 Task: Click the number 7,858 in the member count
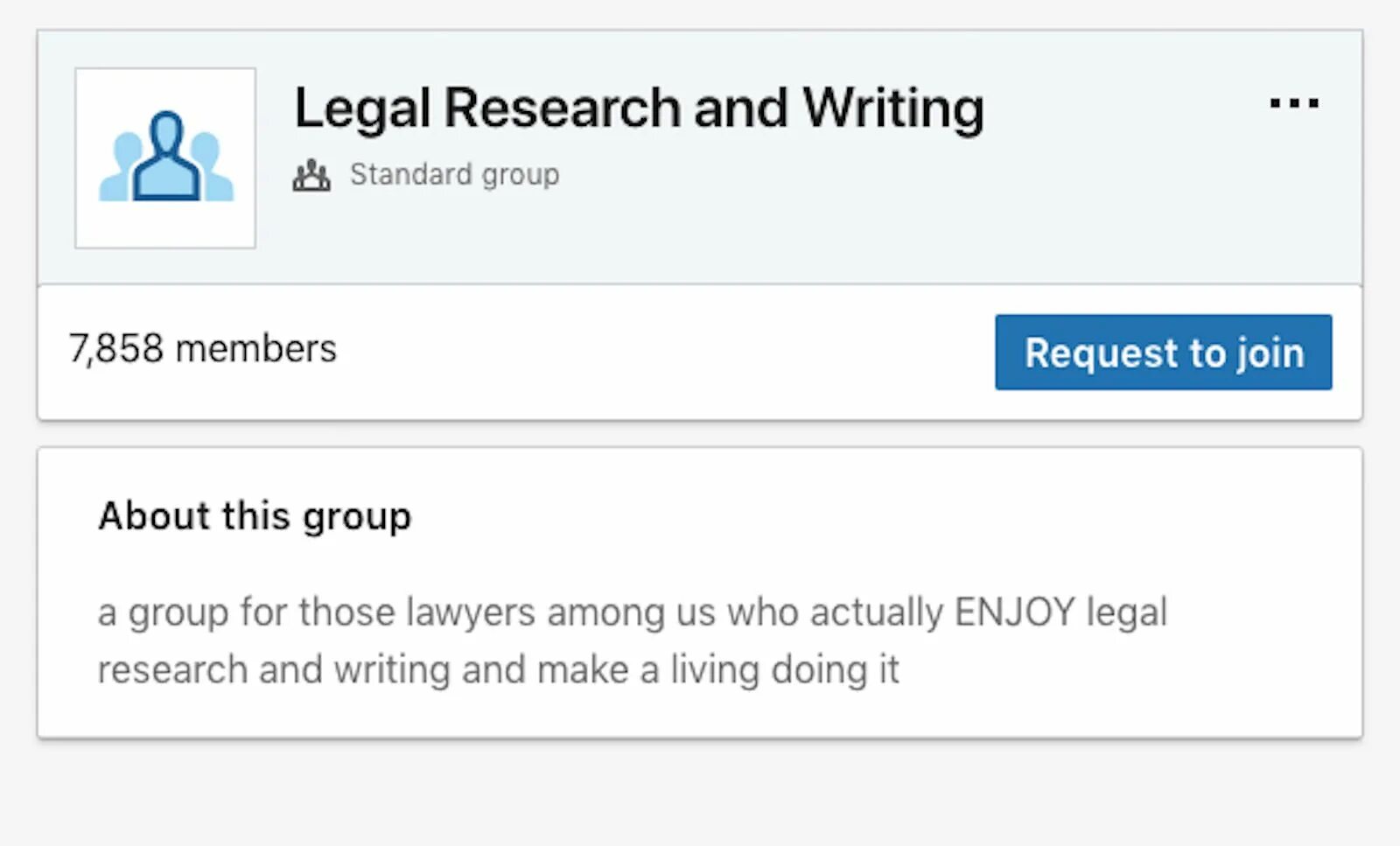pos(116,348)
